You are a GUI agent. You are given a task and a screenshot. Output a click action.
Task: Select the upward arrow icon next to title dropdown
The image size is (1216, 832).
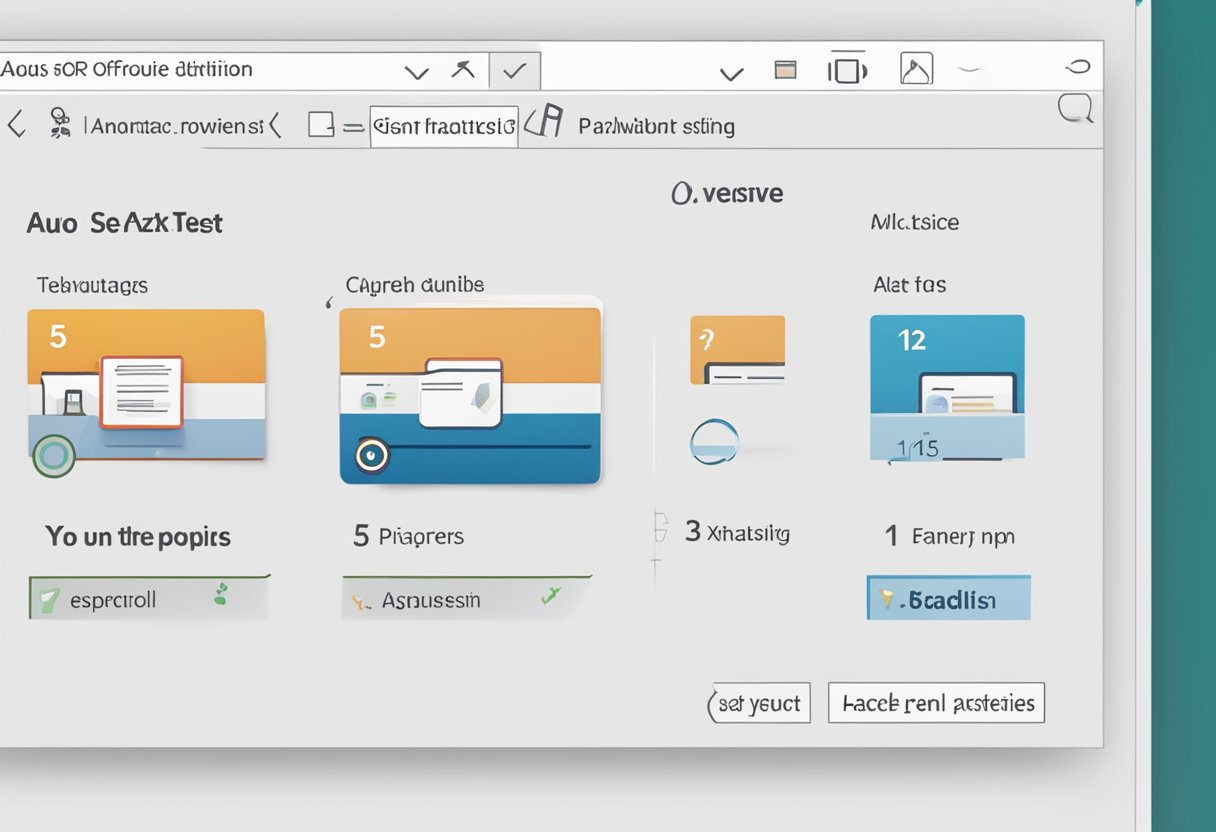[x=463, y=70]
